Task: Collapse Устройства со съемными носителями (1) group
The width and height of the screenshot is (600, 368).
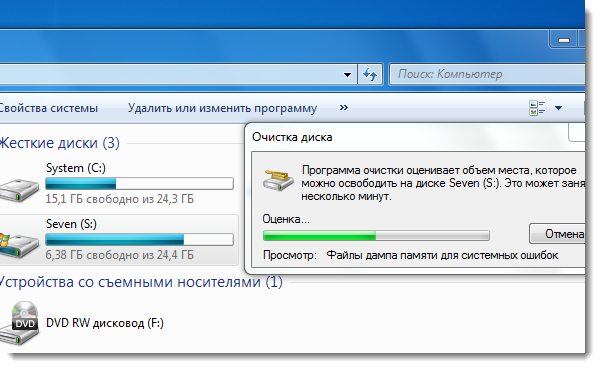Action: [141, 282]
